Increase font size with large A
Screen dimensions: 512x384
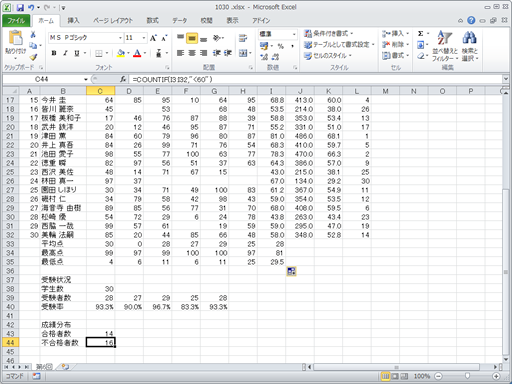[x=153, y=38]
